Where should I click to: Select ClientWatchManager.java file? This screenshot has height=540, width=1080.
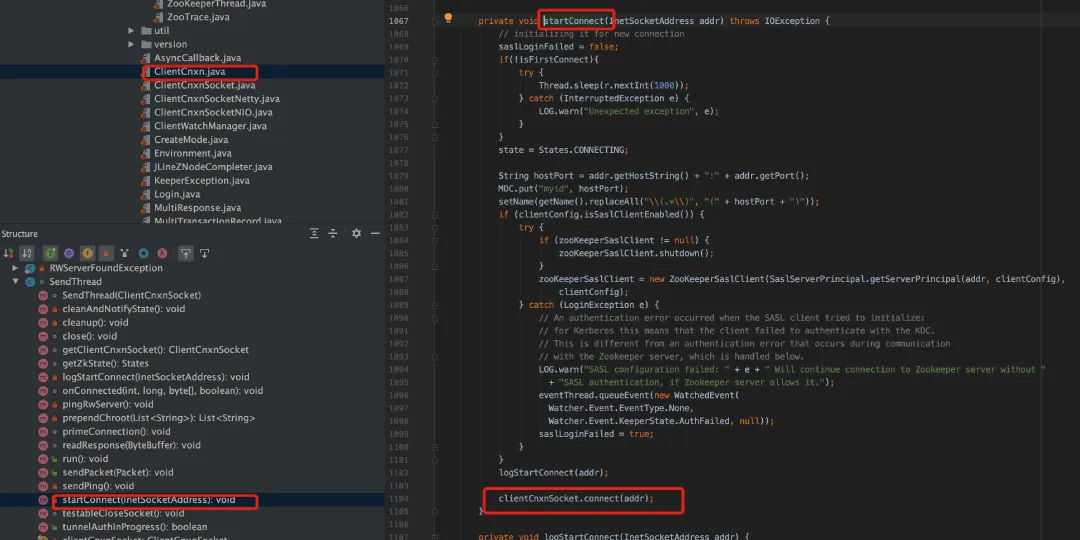click(210, 126)
